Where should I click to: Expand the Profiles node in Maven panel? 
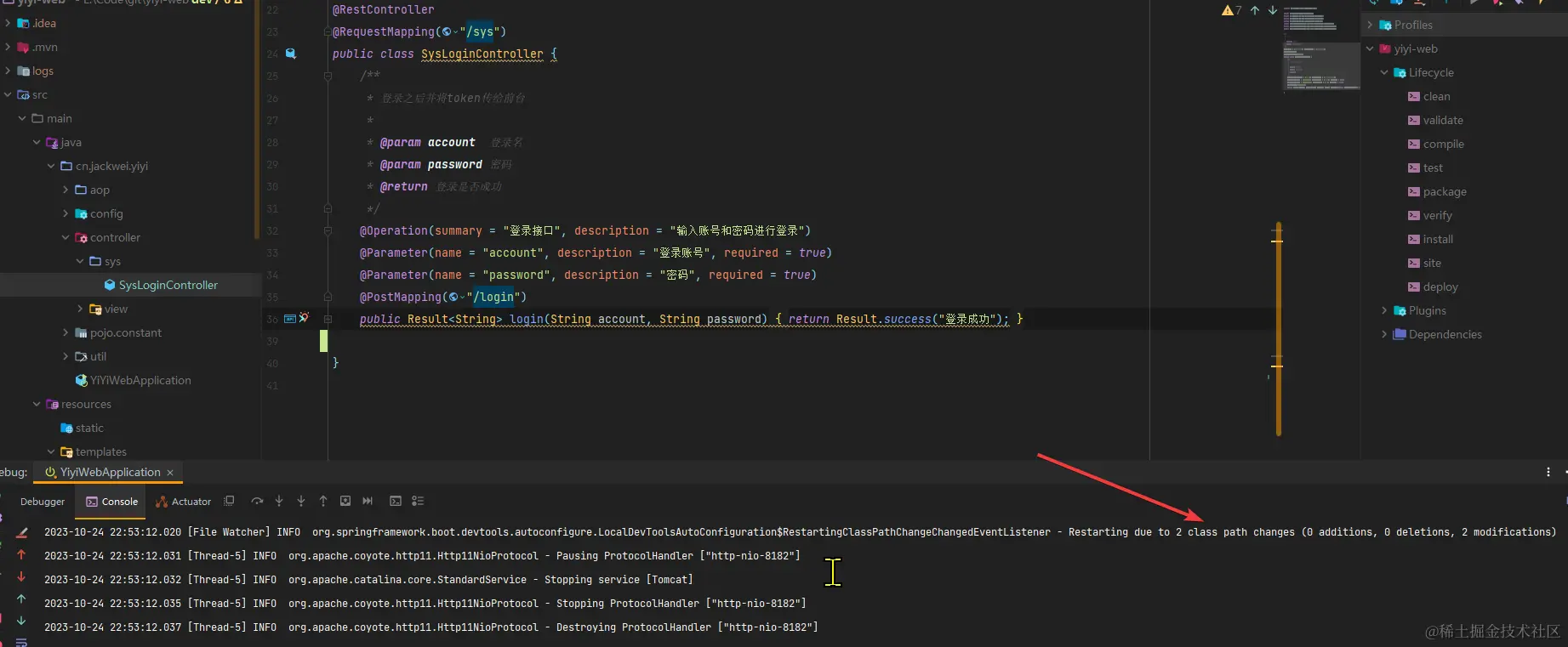point(1370,25)
